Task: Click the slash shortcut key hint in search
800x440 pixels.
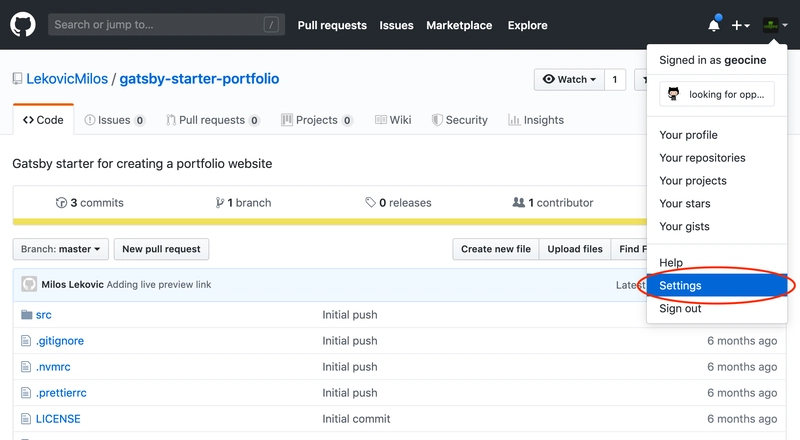Action: (x=271, y=25)
